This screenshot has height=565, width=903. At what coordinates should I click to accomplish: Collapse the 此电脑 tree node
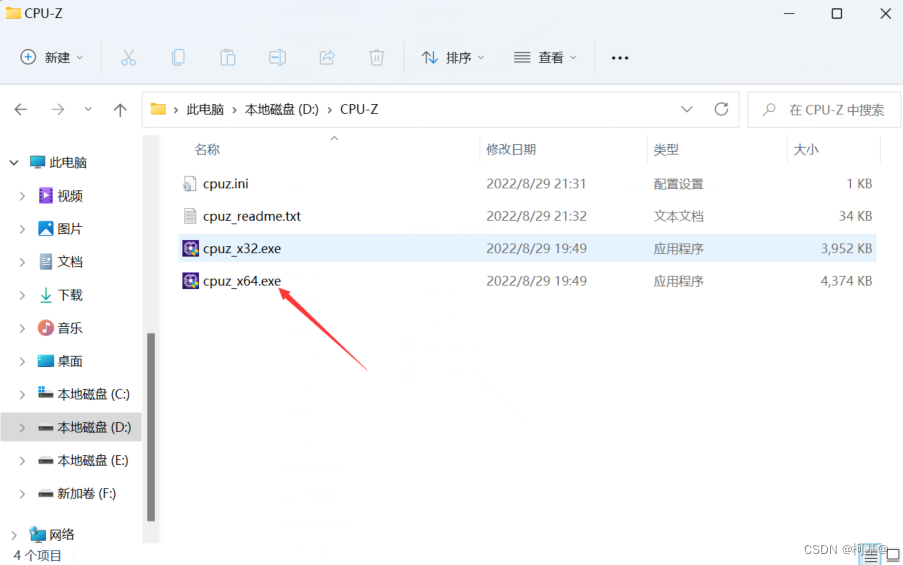point(14,163)
